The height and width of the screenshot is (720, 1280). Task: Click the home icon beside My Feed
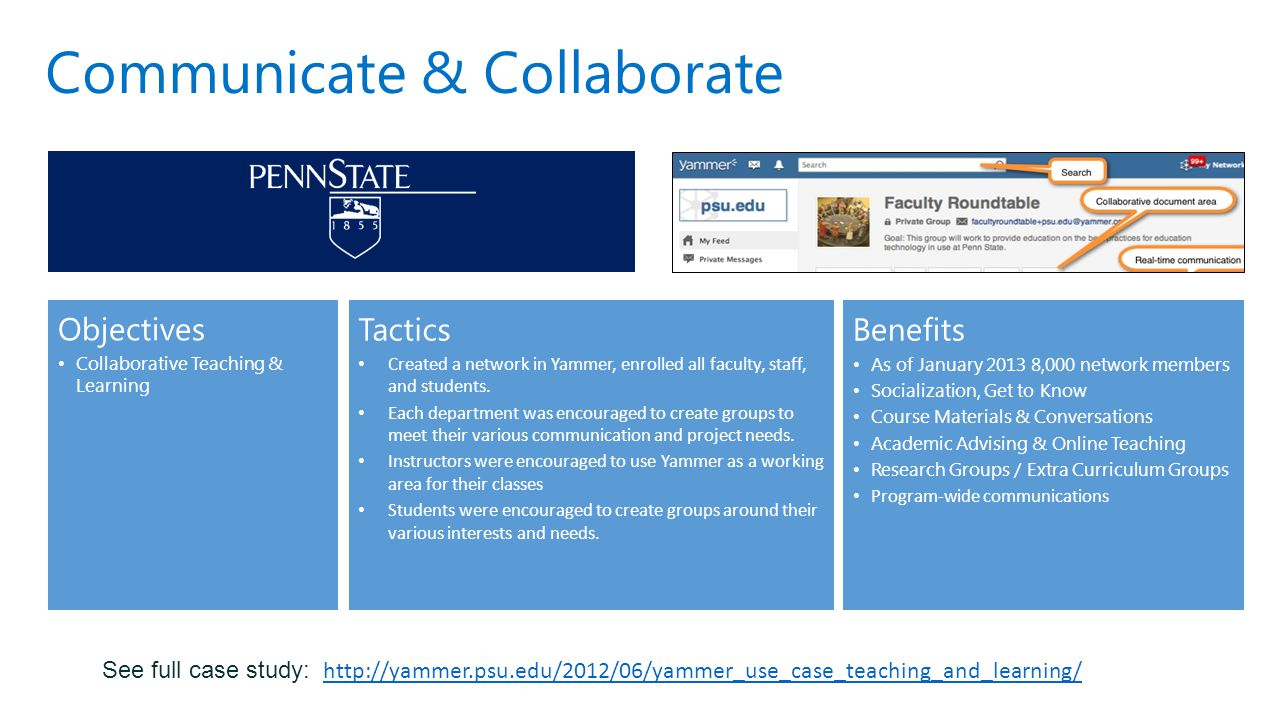[688, 241]
